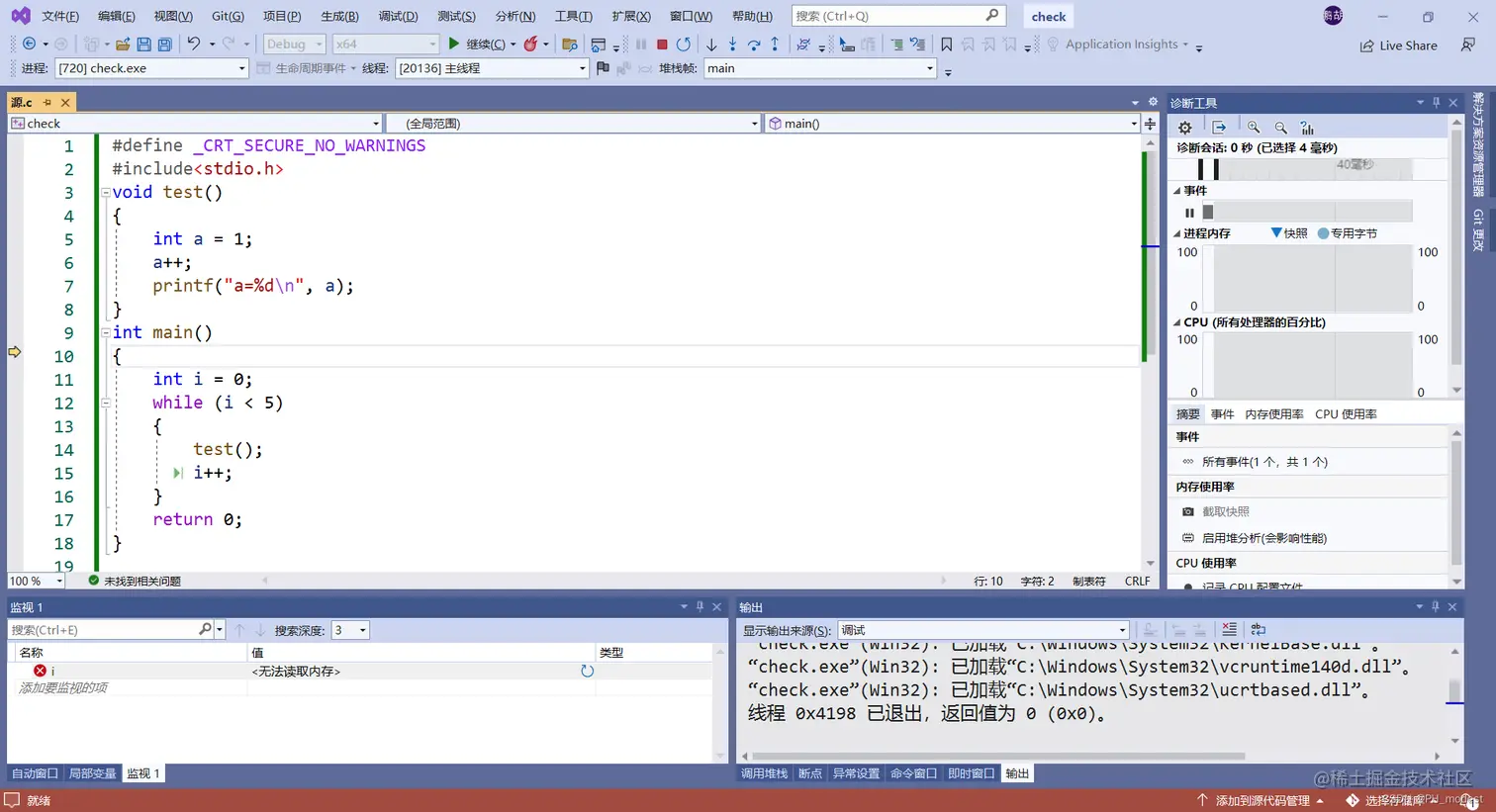Viewport: 1496px width, 812px height.
Task: Collapse the 进程内存 section
Action: click(1177, 233)
